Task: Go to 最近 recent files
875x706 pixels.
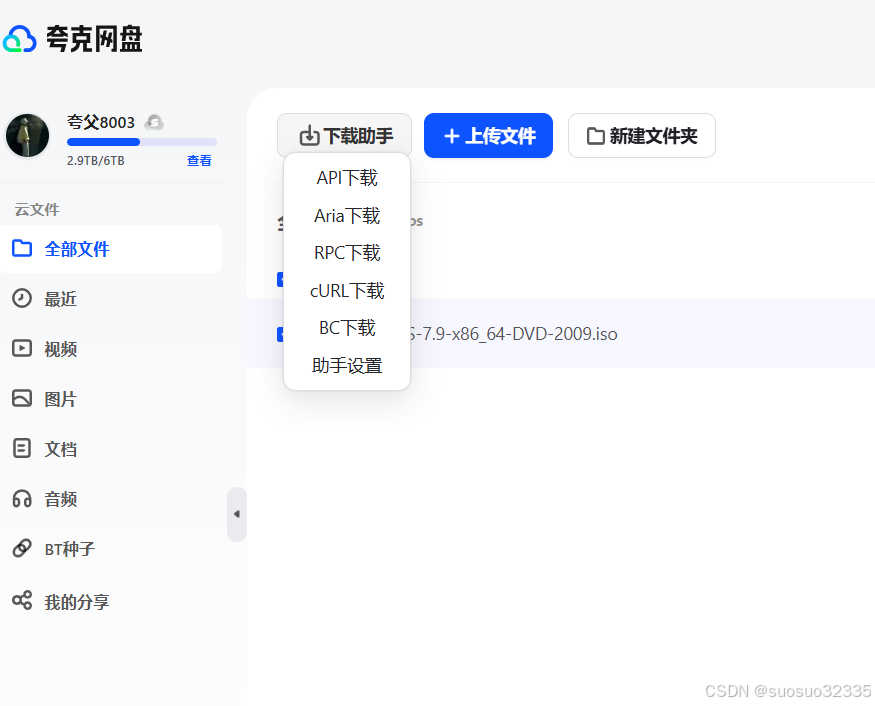Action: [x=61, y=299]
